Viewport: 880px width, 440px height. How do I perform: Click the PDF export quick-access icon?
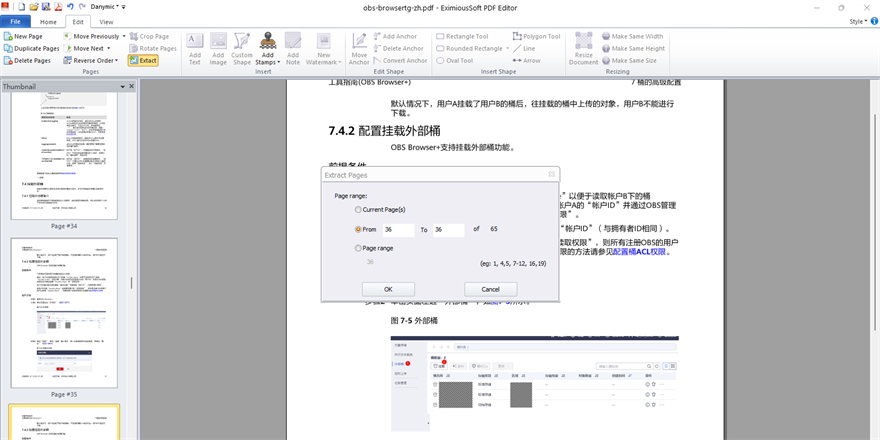tap(58, 7)
